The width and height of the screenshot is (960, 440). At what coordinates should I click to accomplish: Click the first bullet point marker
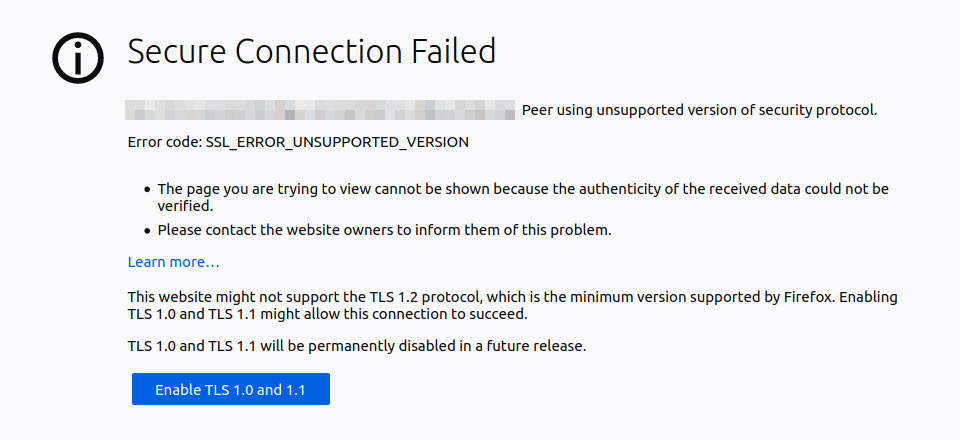147,189
